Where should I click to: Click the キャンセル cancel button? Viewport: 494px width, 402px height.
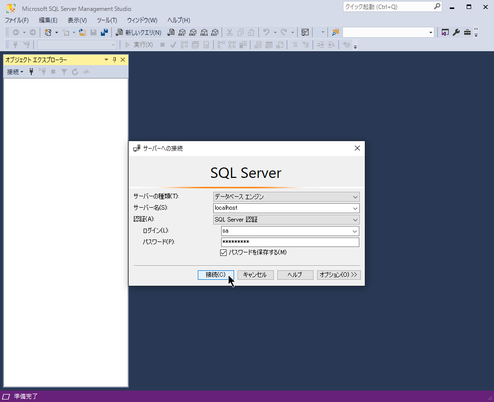(x=256, y=275)
